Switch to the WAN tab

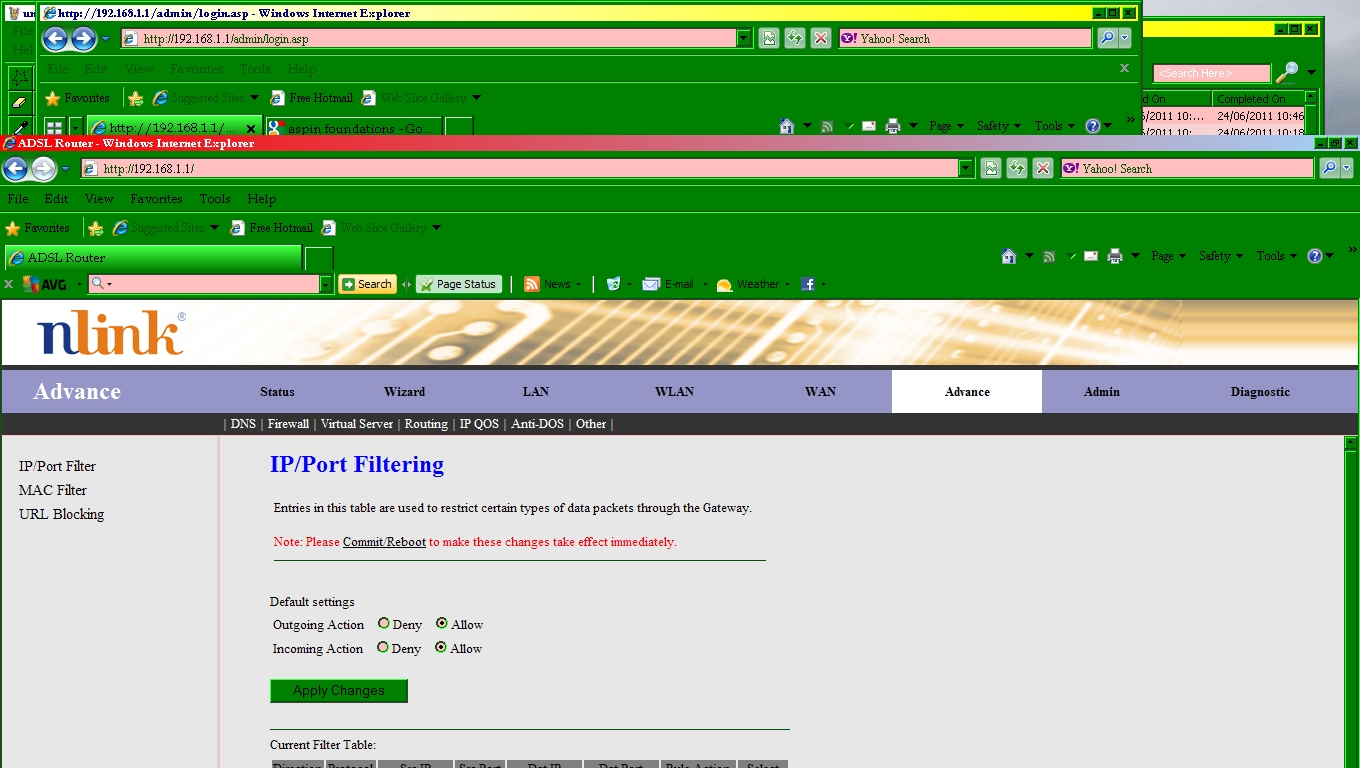tap(820, 391)
